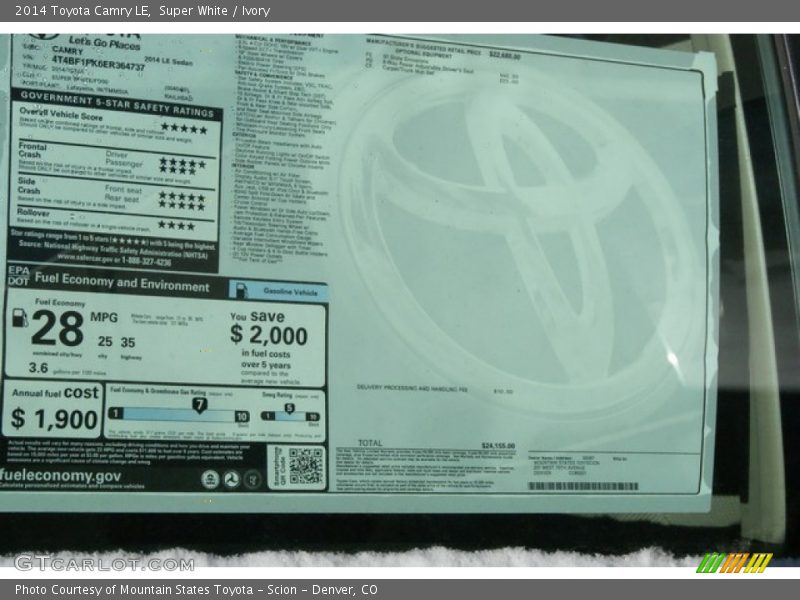Click the fueleconomy.gov web address
The image size is (800, 600).
coord(61,476)
